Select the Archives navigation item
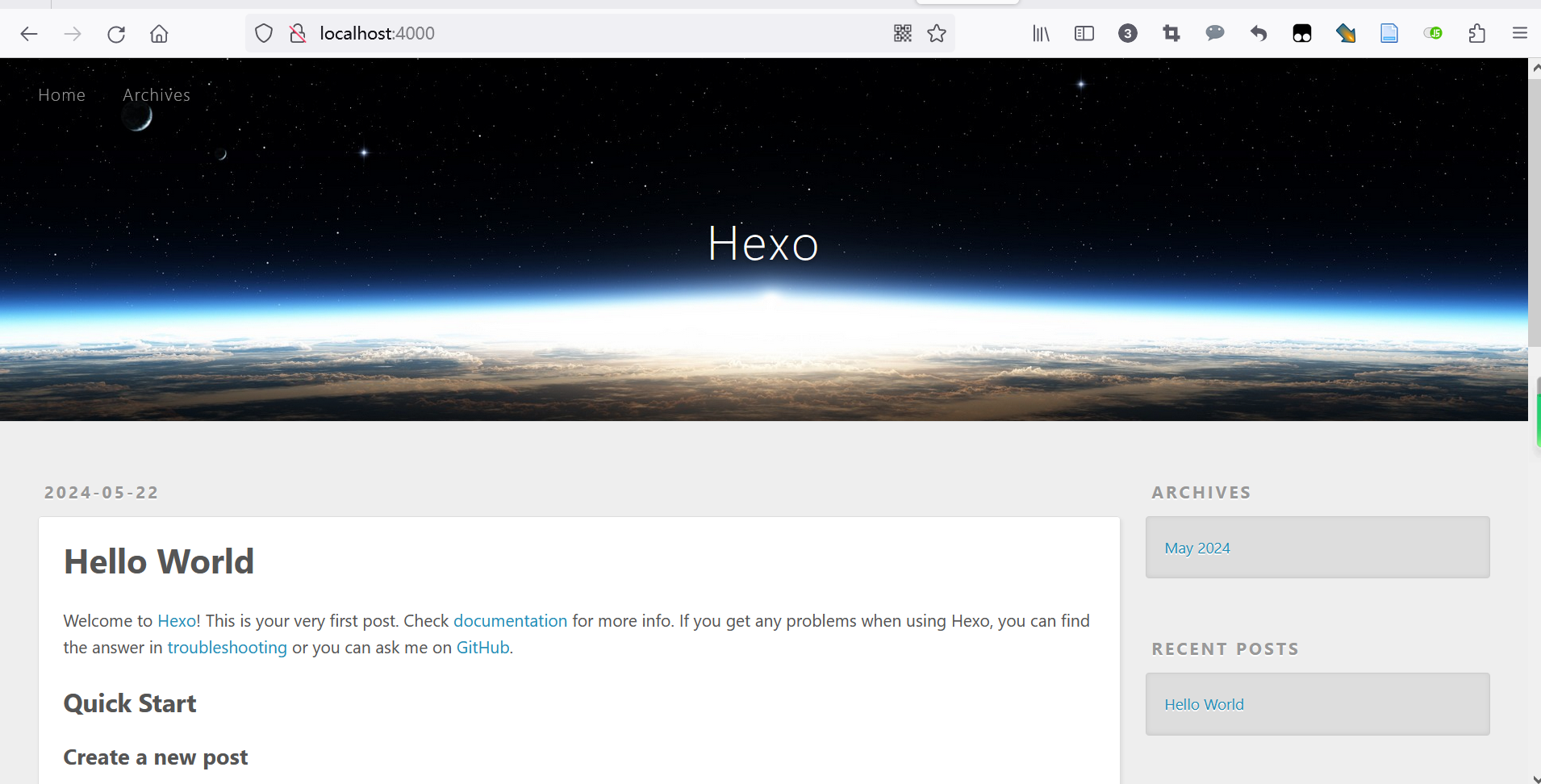Screen dimensions: 1541x784 pyautogui.click(x=157, y=94)
